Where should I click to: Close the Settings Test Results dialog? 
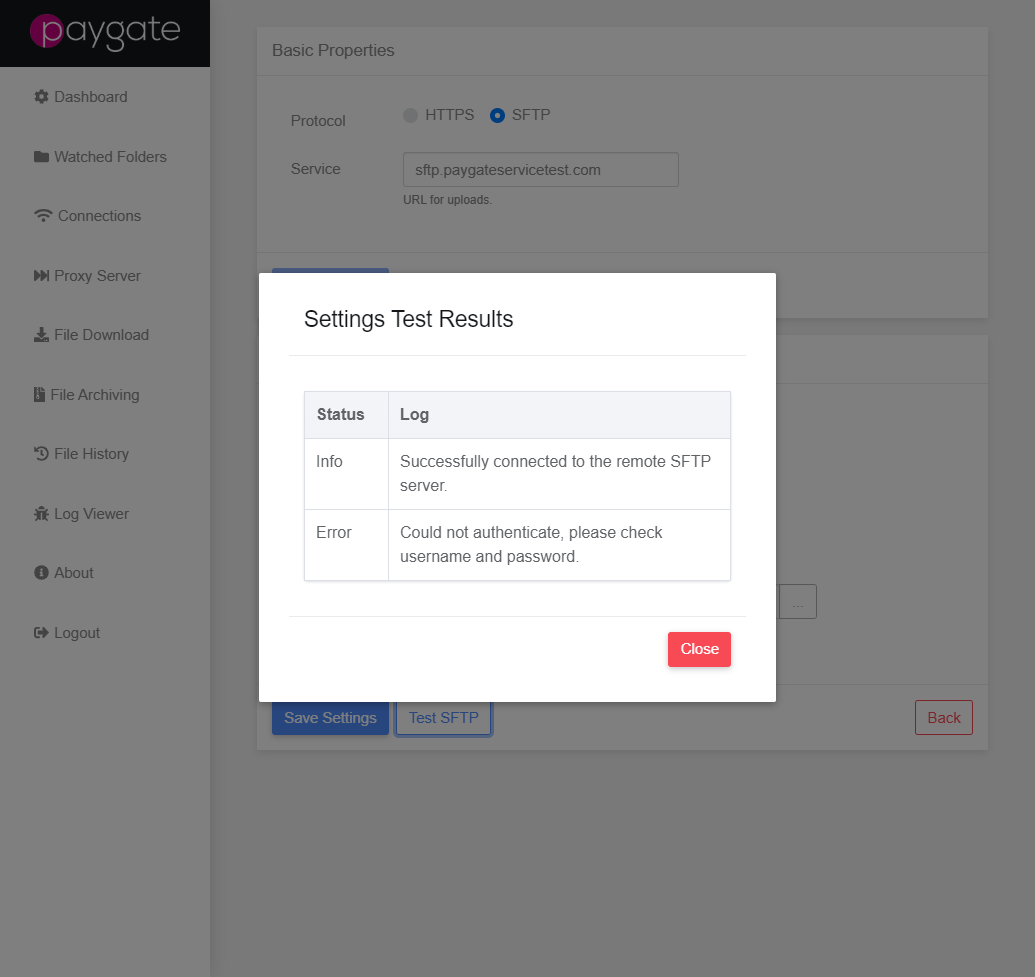(x=699, y=649)
